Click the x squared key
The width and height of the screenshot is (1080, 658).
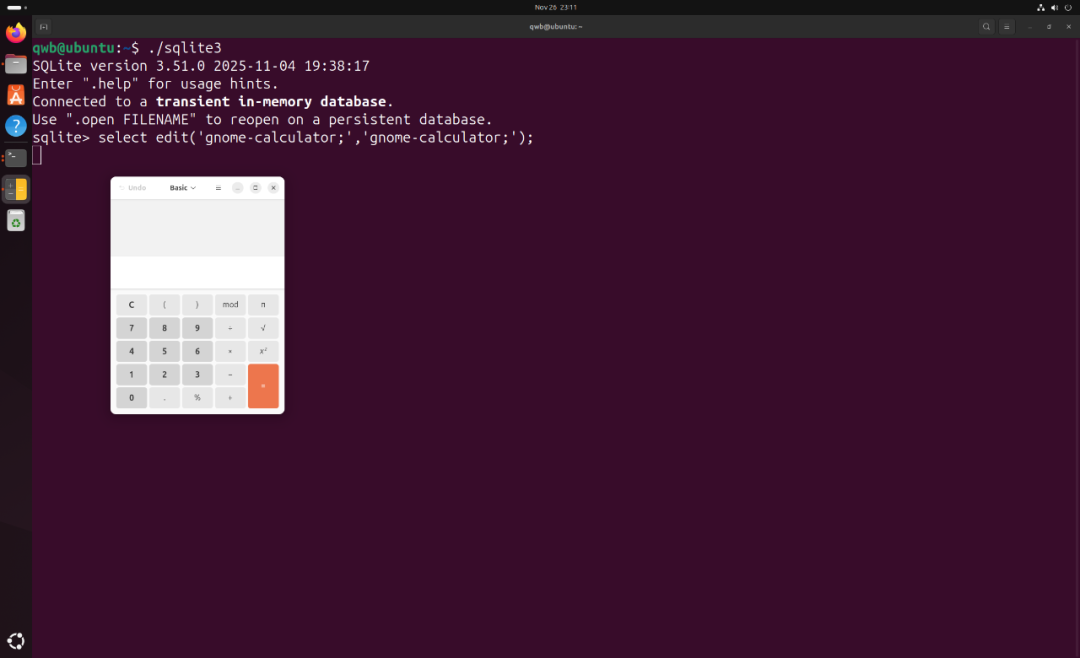click(263, 351)
